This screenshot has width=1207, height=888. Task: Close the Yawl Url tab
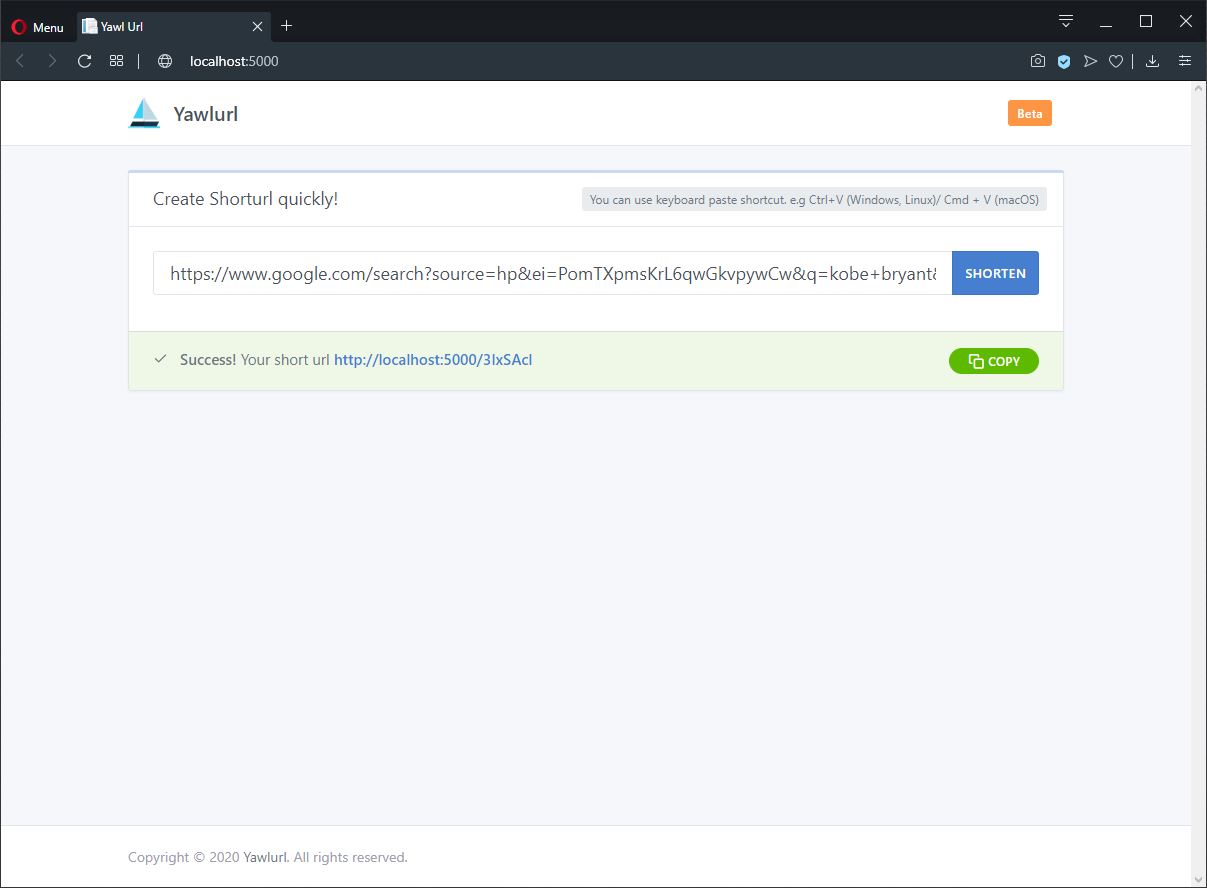pos(257,26)
